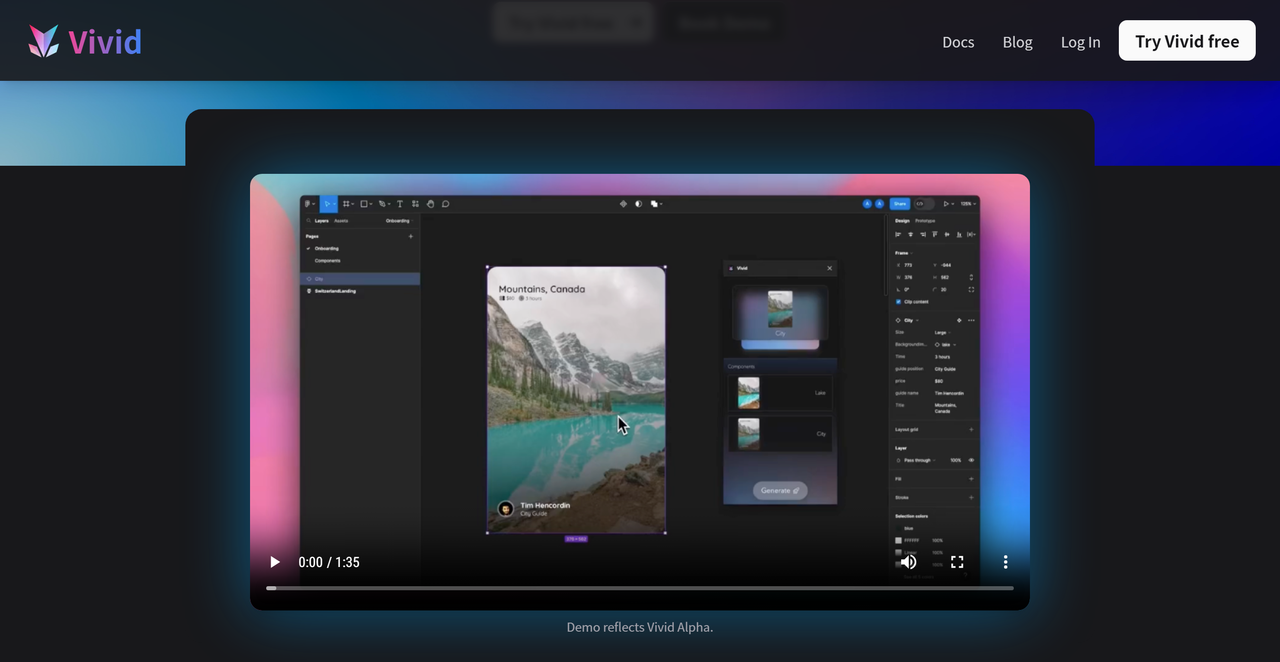The image size is (1280, 662).
Task: Open the Boolean groups dropdown in the demo toolbar
Action: tap(656, 203)
